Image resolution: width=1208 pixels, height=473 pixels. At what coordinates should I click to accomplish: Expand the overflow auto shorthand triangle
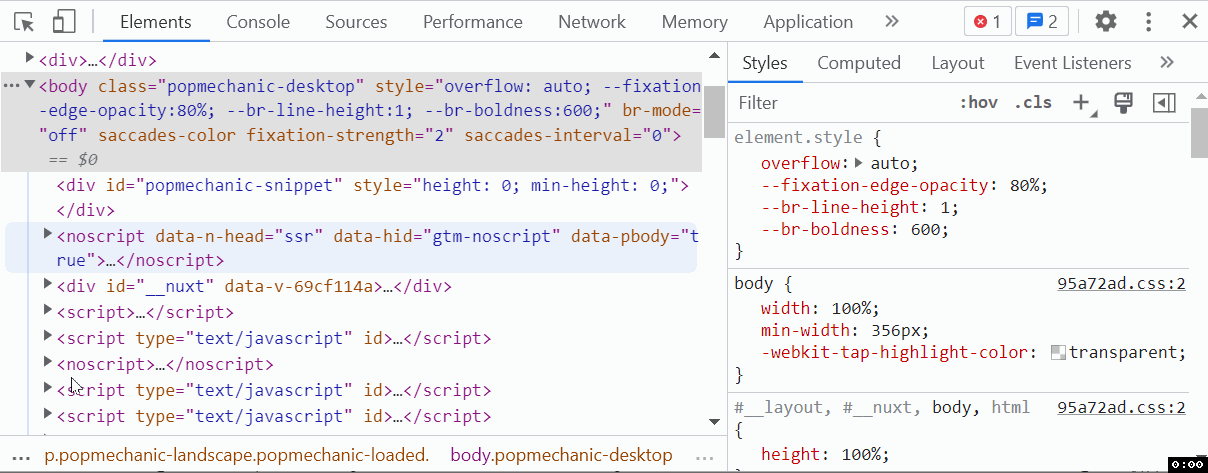859,162
